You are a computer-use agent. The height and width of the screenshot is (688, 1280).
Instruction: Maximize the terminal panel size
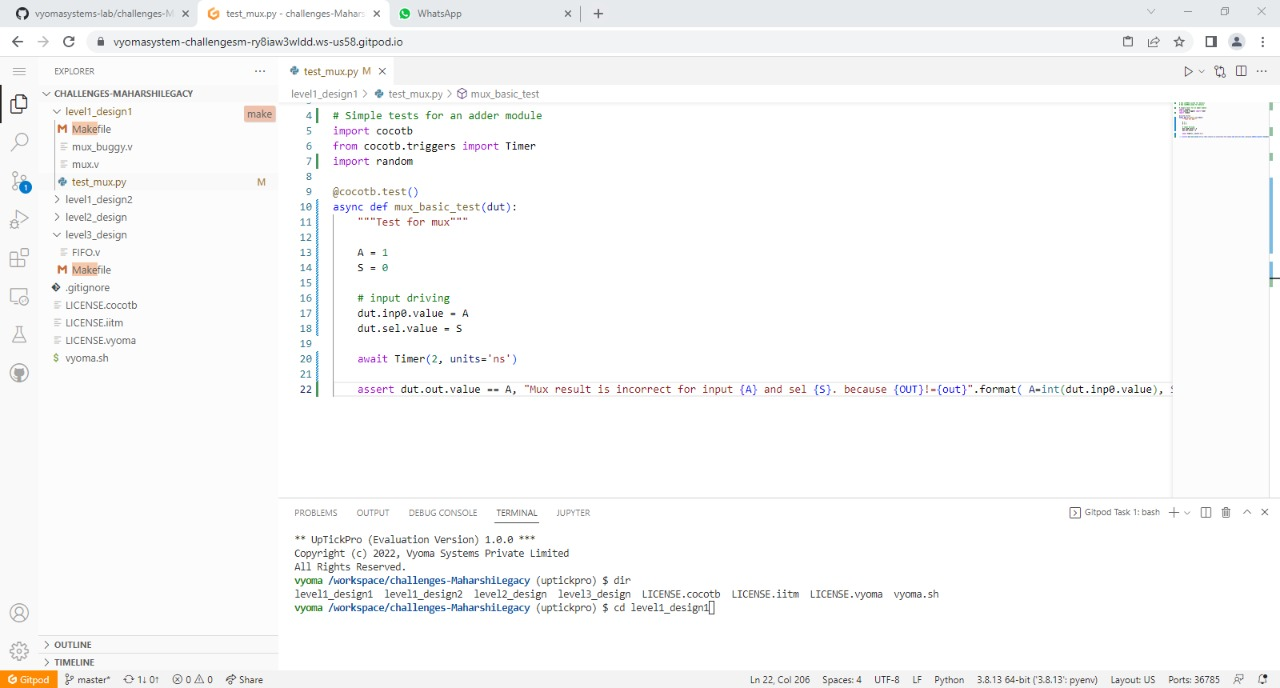[x=1247, y=512]
